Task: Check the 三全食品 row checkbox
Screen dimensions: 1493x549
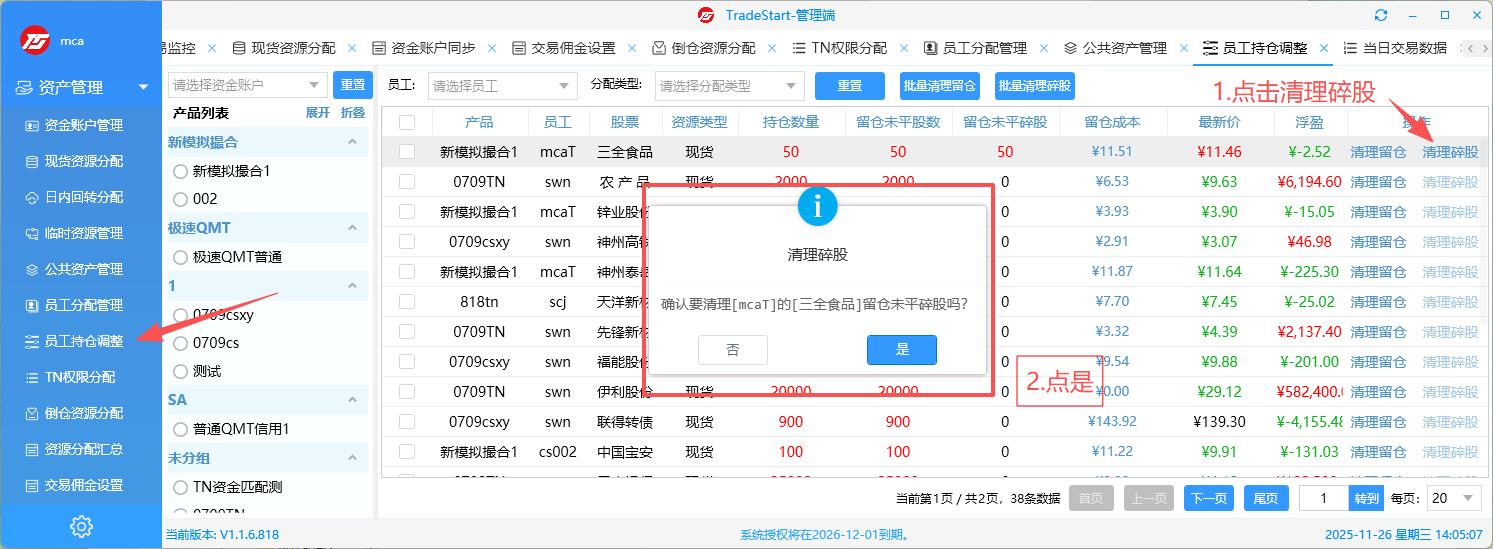Action: tap(407, 152)
